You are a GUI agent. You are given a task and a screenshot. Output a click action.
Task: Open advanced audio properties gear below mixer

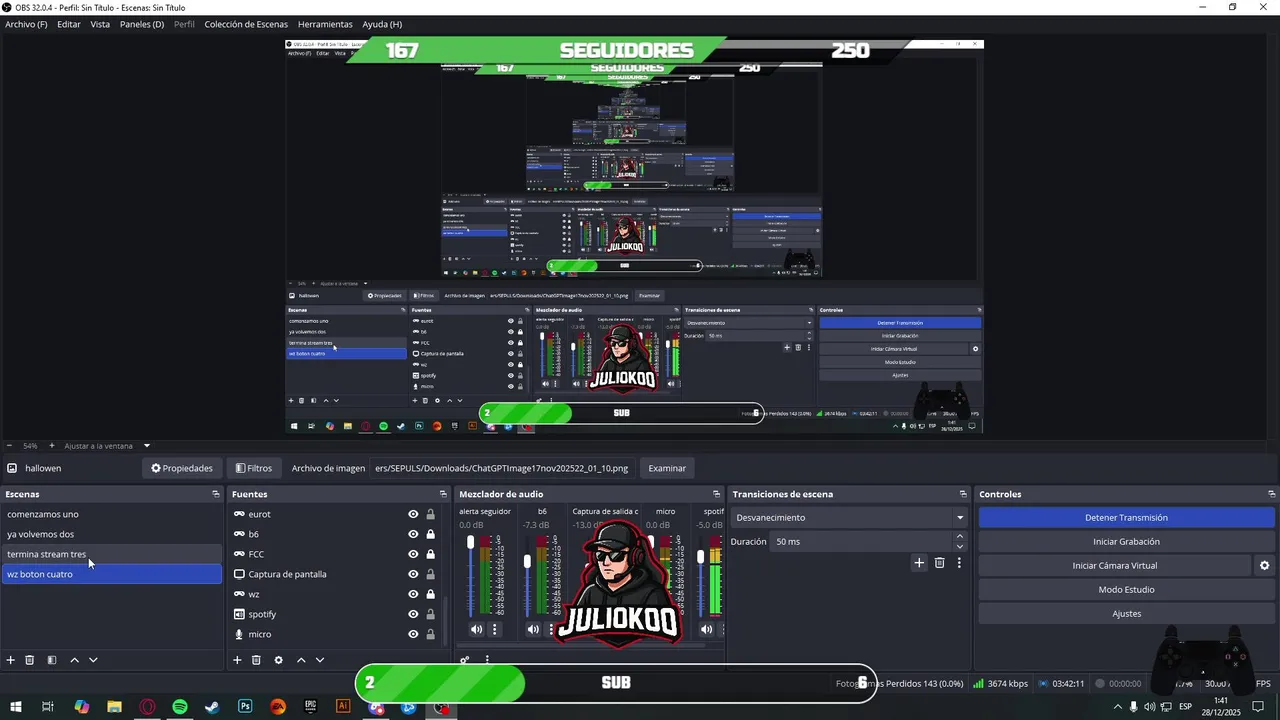click(x=465, y=660)
